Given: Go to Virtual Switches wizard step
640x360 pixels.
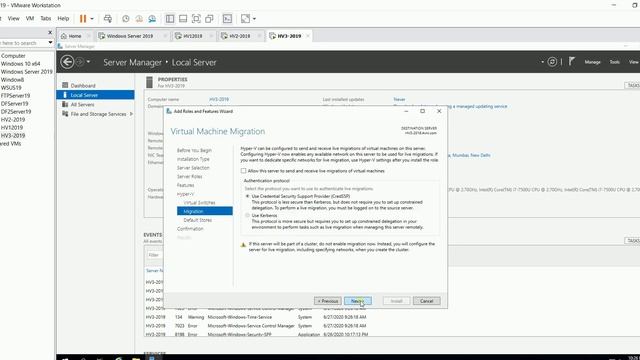Looking at the screenshot, I should tap(199, 202).
